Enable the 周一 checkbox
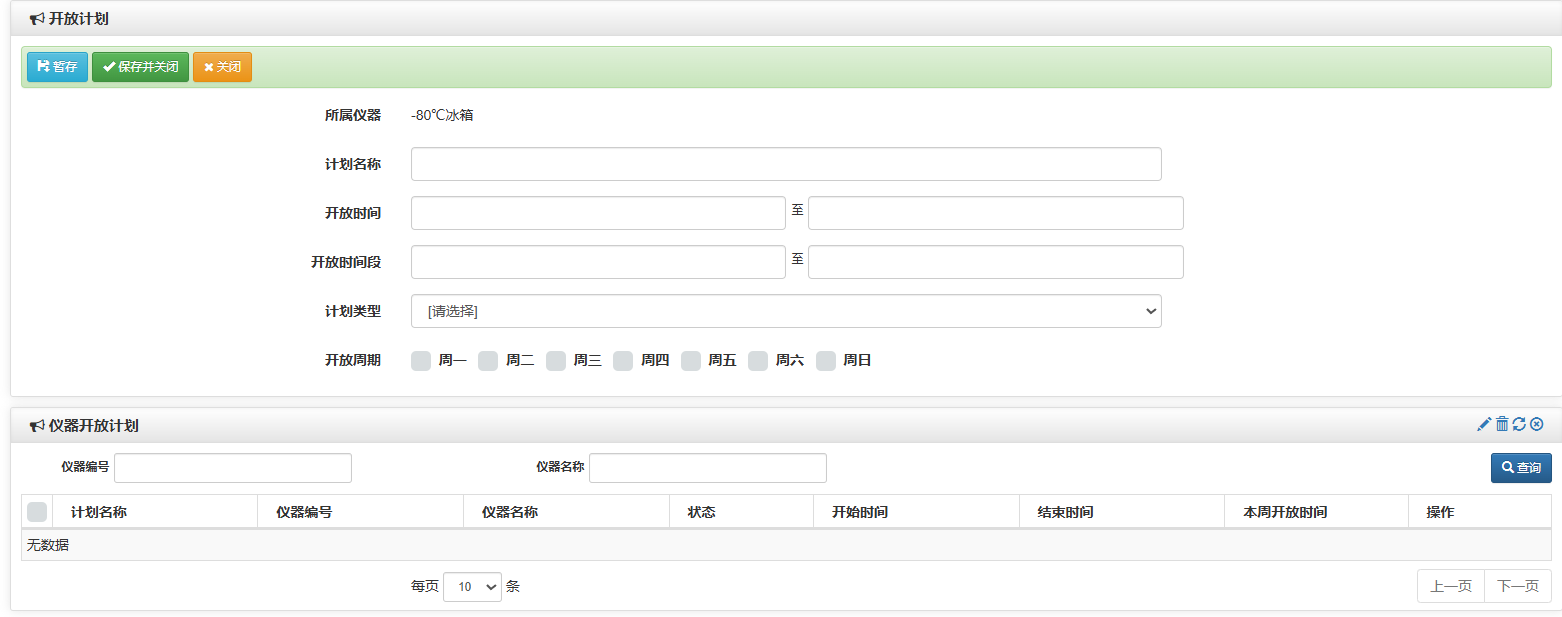1562x617 pixels. (420, 360)
